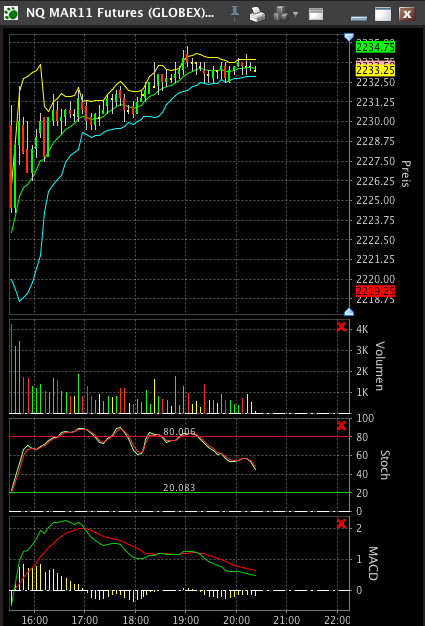Click the 18:00 time axis label

pos(135,620)
